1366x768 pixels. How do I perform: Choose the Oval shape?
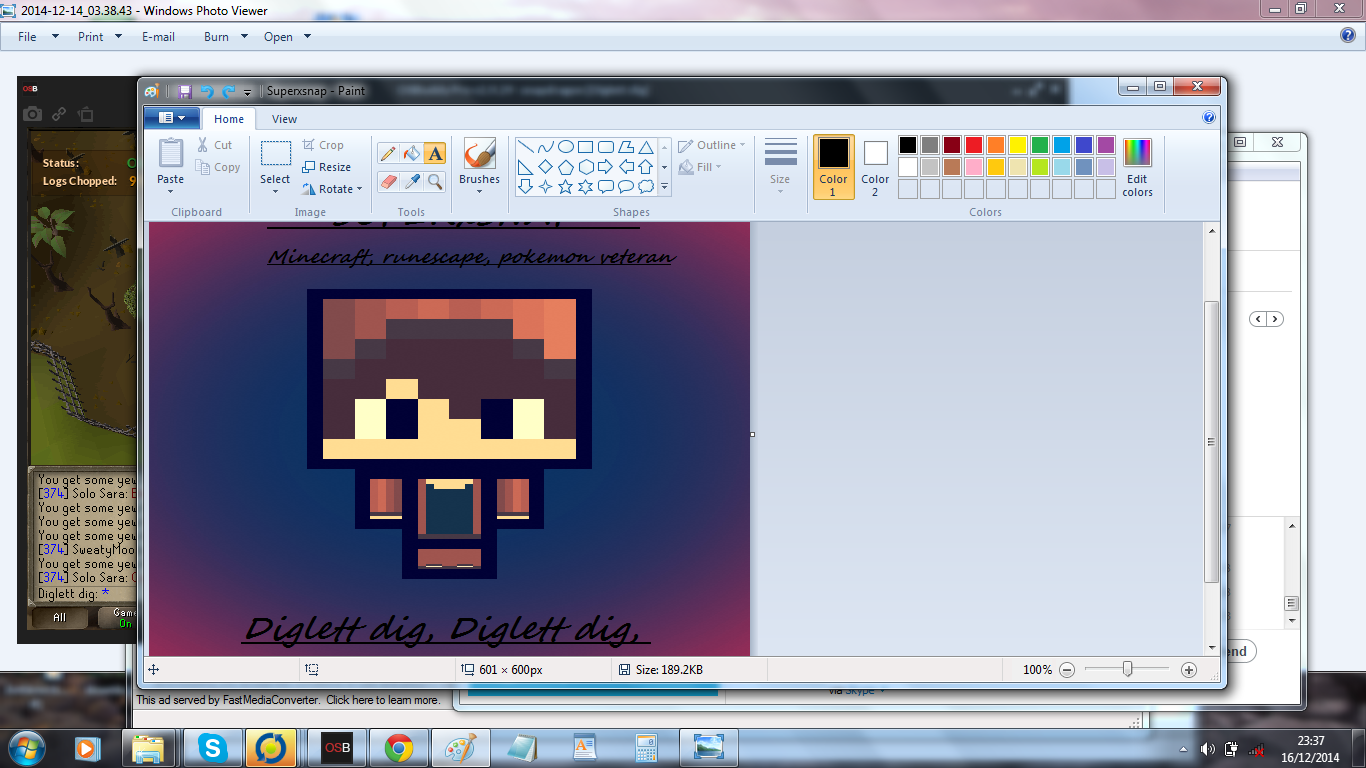pos(565,147)
